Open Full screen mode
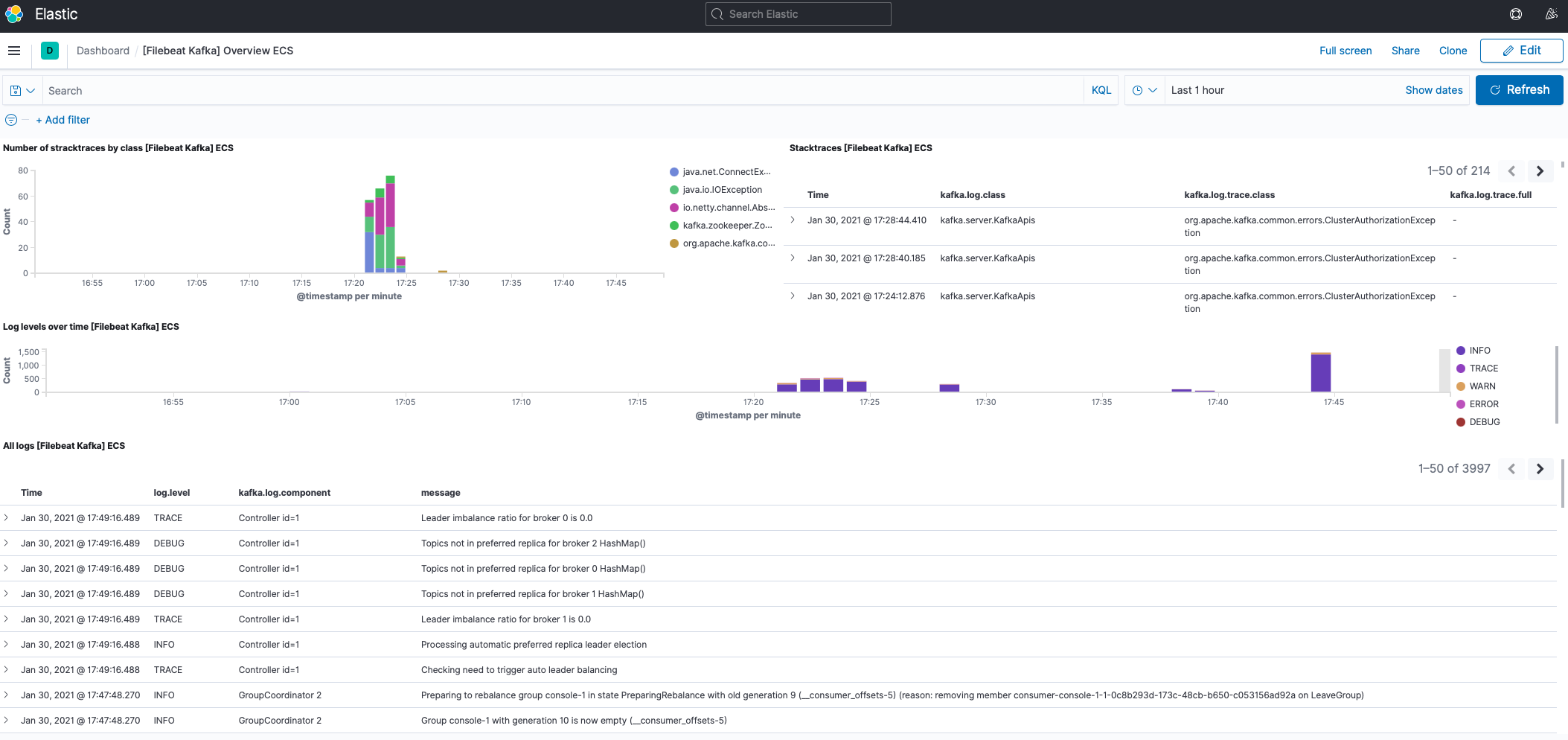1568x740 pixels. tap(1345, 51)
